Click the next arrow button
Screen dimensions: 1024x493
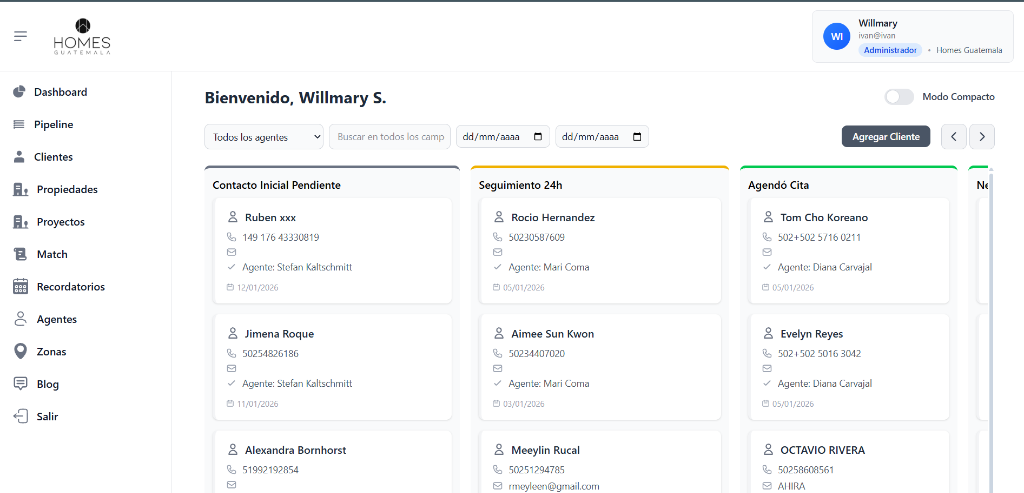tap(982, 137)
